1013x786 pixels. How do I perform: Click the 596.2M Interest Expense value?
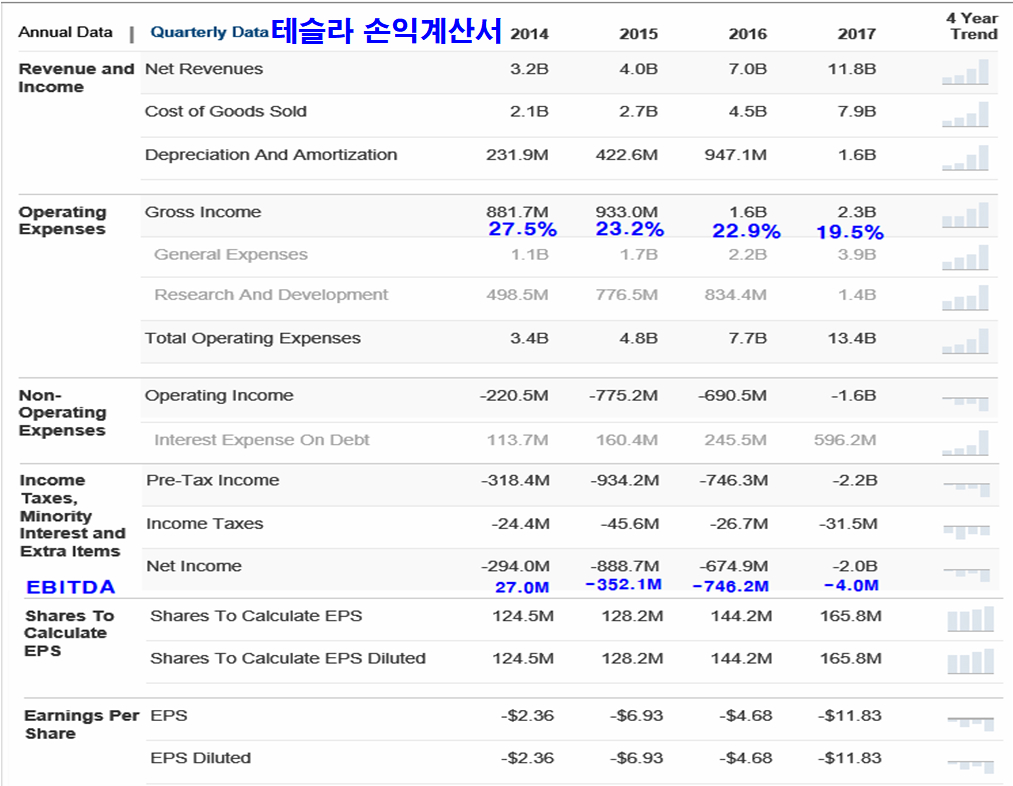point(845,440)
